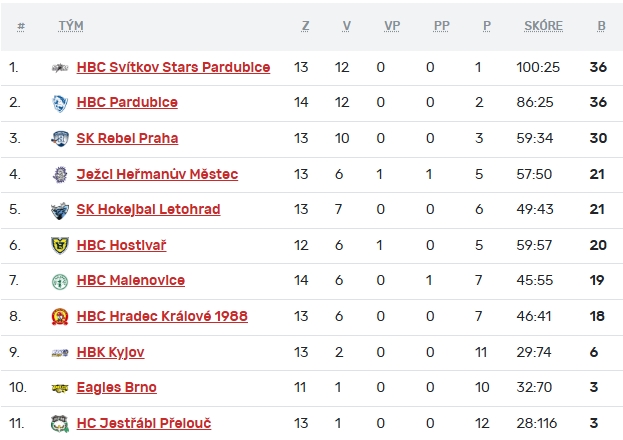
Task: Click the SKÓRE column header
Action: pos(543,26)
